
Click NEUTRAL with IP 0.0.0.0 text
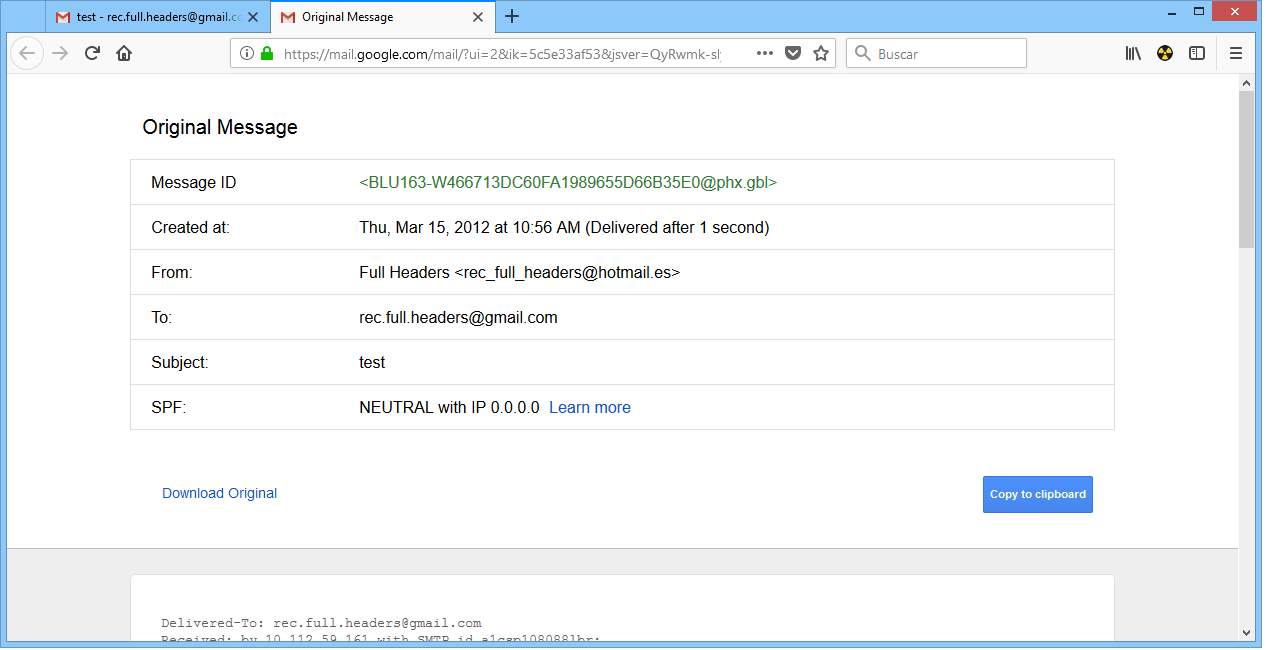click(x=449, y=407)
